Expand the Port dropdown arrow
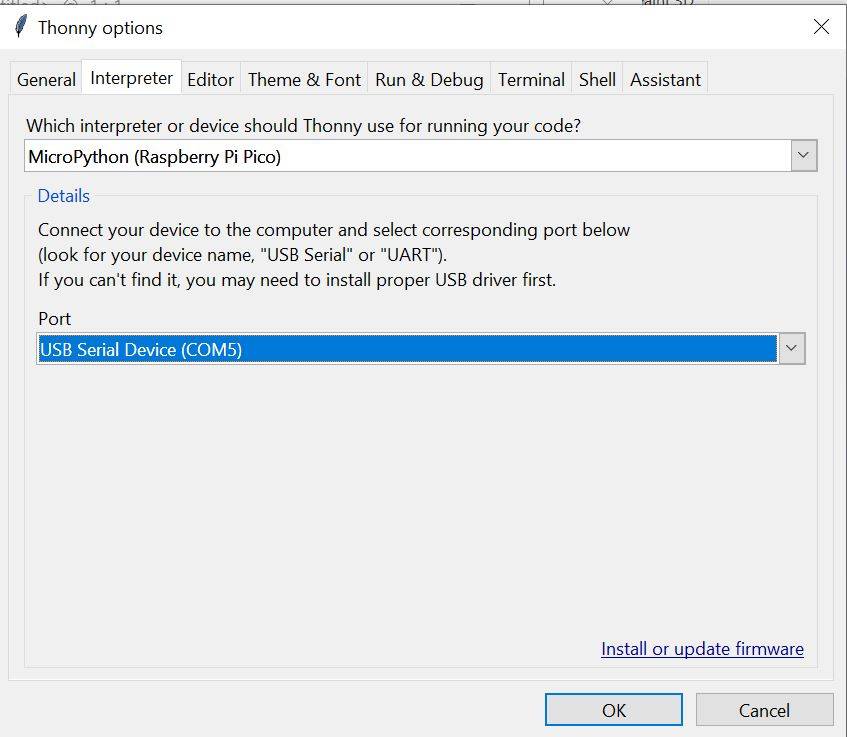The image size is (847, 737). 791,348
